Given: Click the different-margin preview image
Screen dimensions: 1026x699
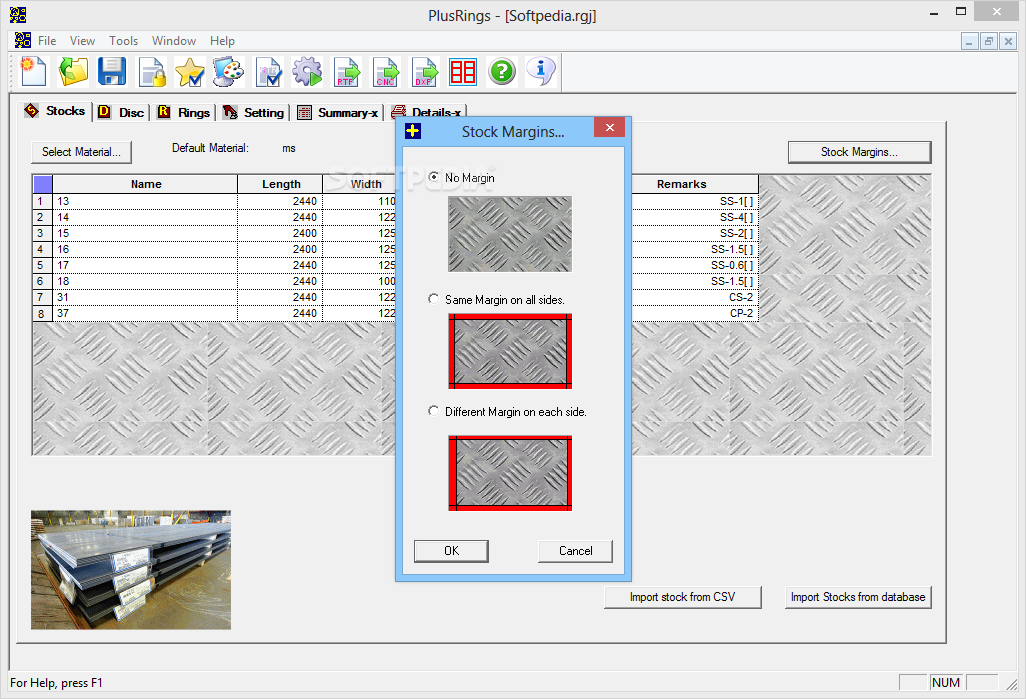Looking at the screenshot, I should (510, 473).
